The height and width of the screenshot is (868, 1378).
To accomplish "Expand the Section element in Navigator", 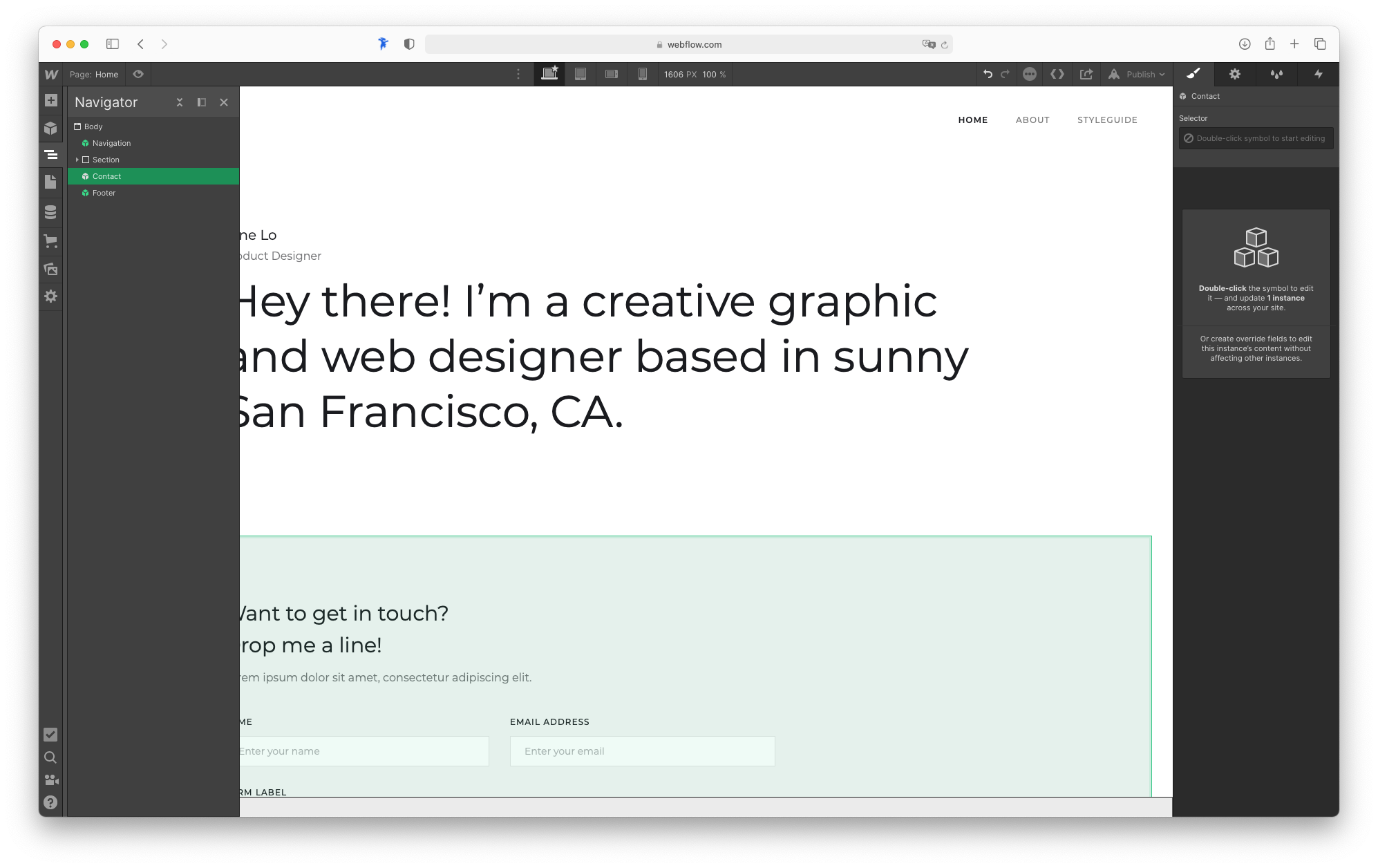I will click(x=78, y=160).
